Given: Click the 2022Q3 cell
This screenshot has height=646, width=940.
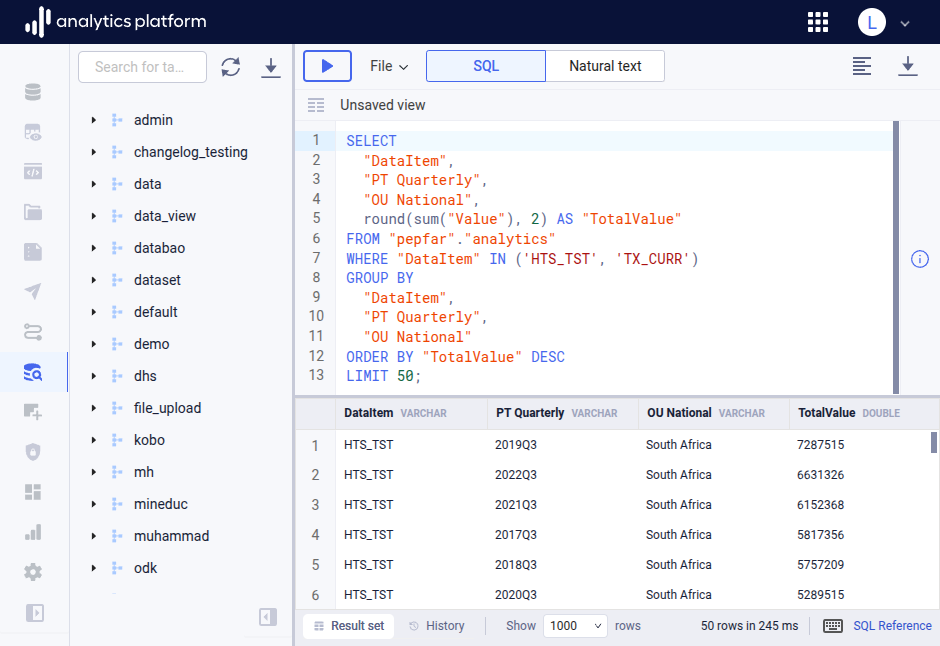Looking at the screenshot, I should [516, 475].
